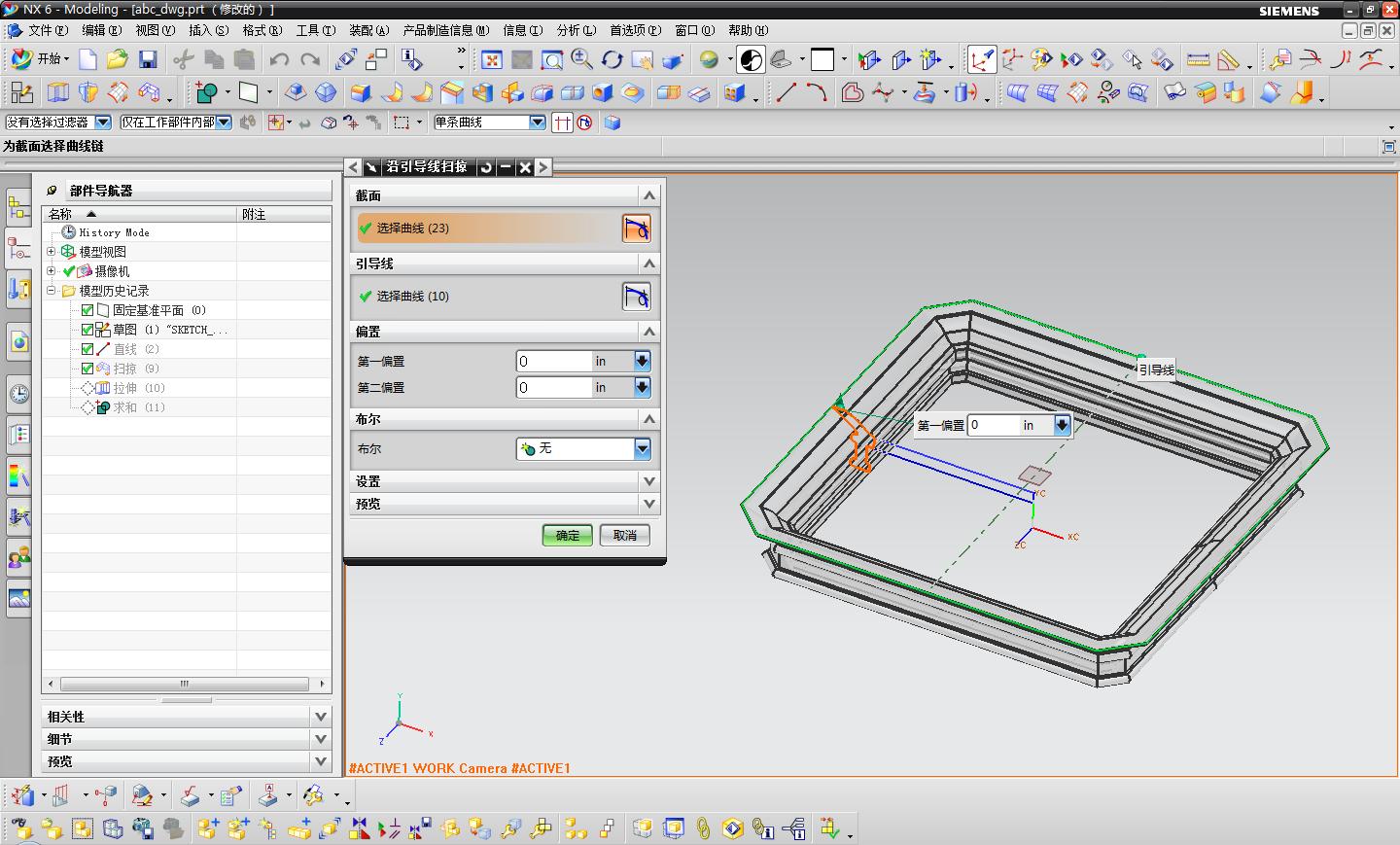Open the History clock sidebar tab
Screen dimensions: 1400x845
18,394
